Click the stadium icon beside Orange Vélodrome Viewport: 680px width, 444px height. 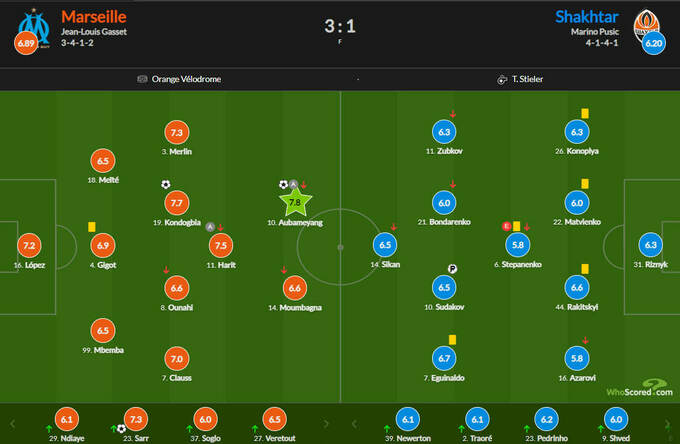(142, 79)
